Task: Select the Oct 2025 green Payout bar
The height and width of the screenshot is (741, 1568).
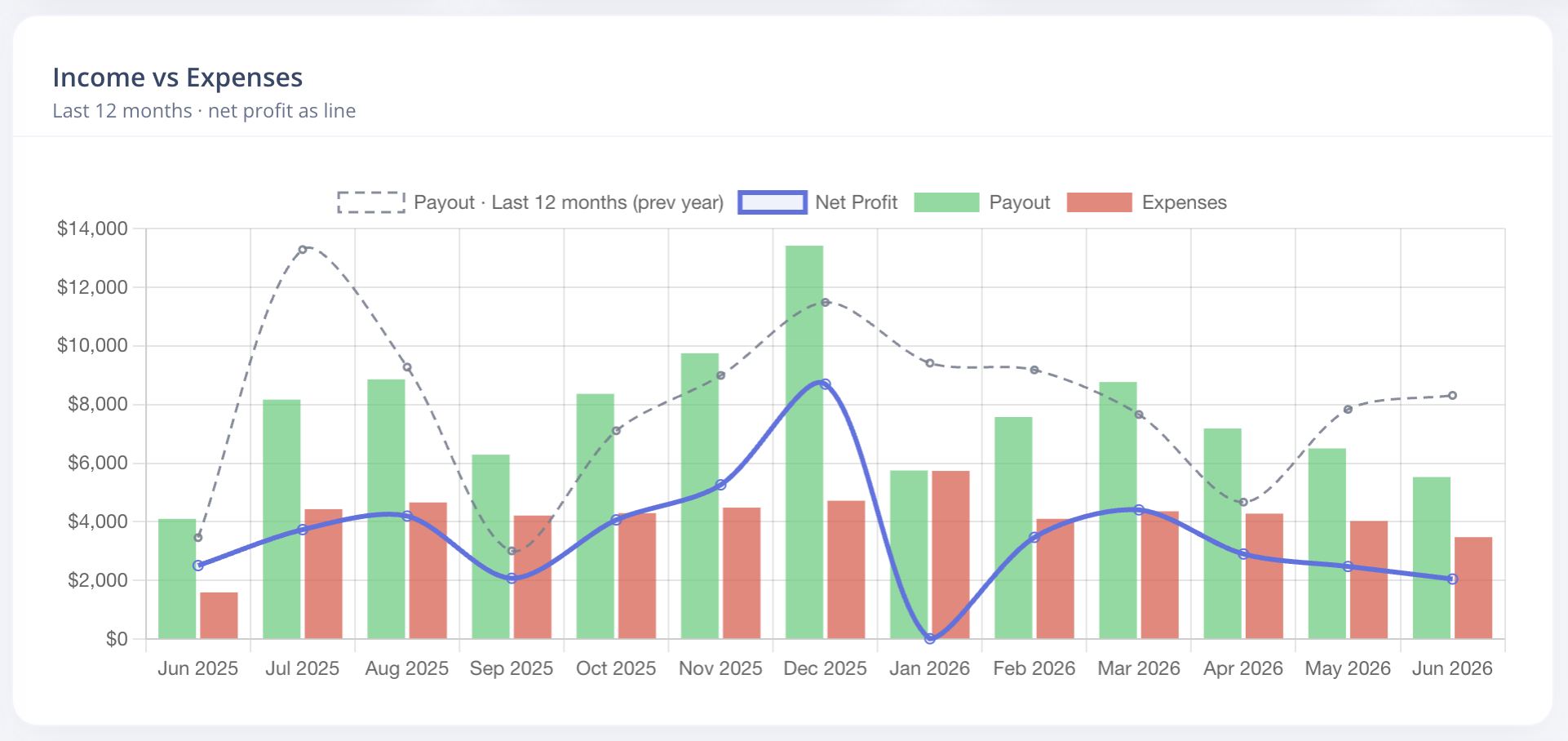Action: (596, 517)
